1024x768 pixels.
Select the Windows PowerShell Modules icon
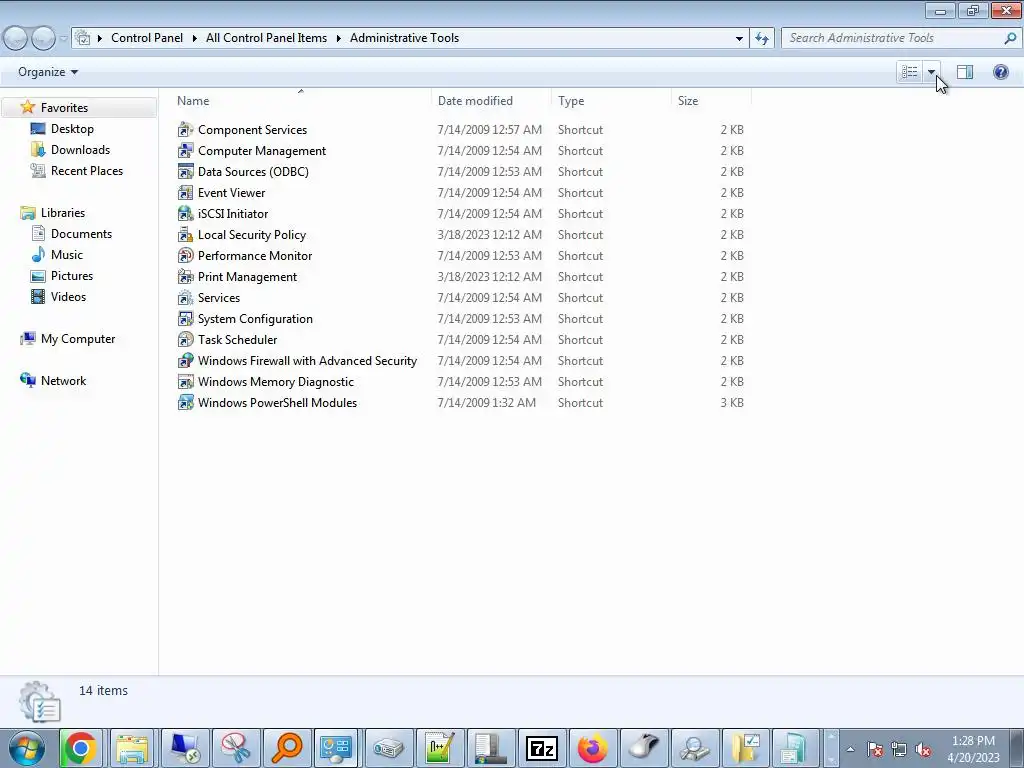click(185, 402)
